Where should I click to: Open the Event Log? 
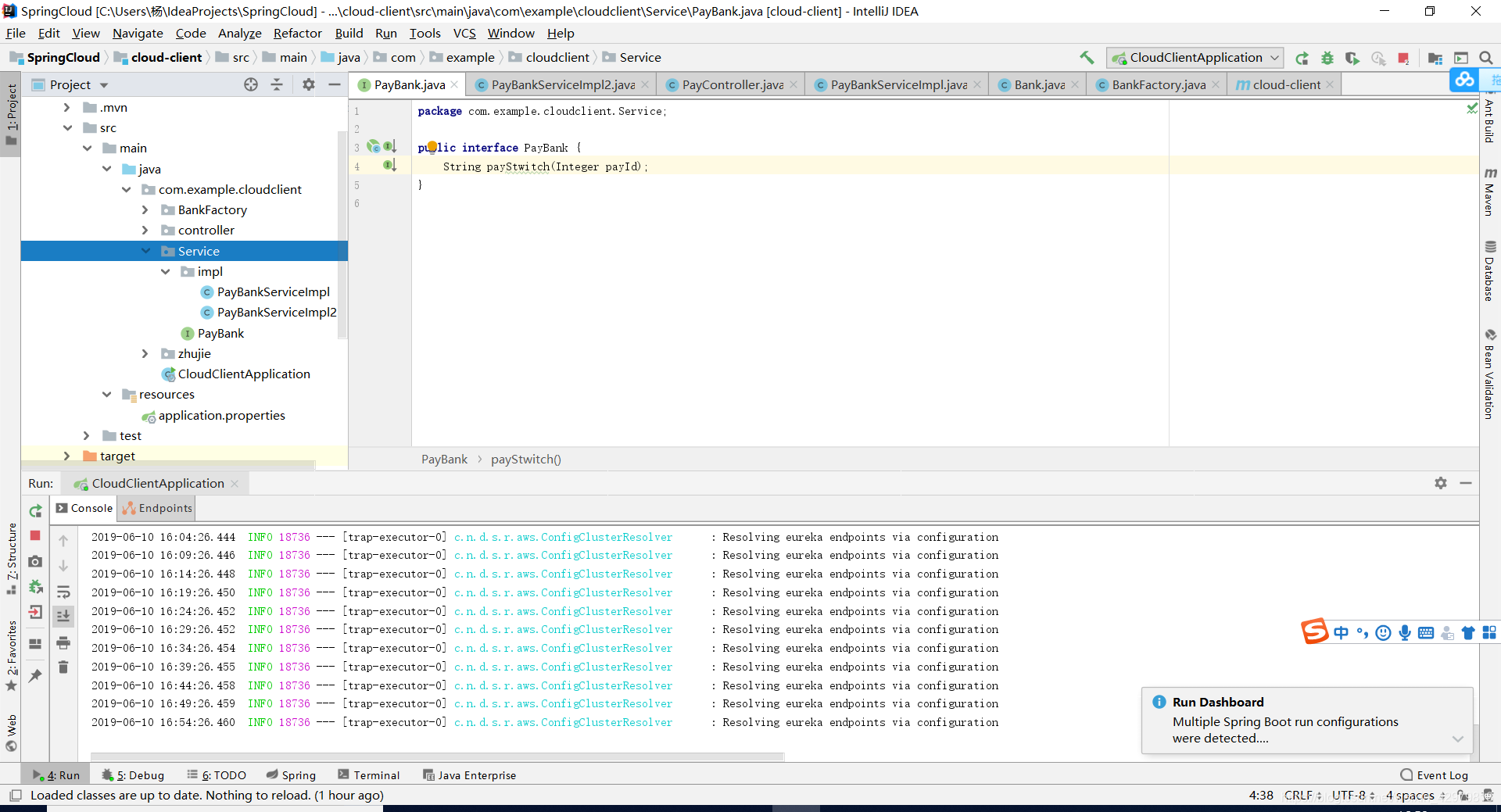[x=1434, y=775]
